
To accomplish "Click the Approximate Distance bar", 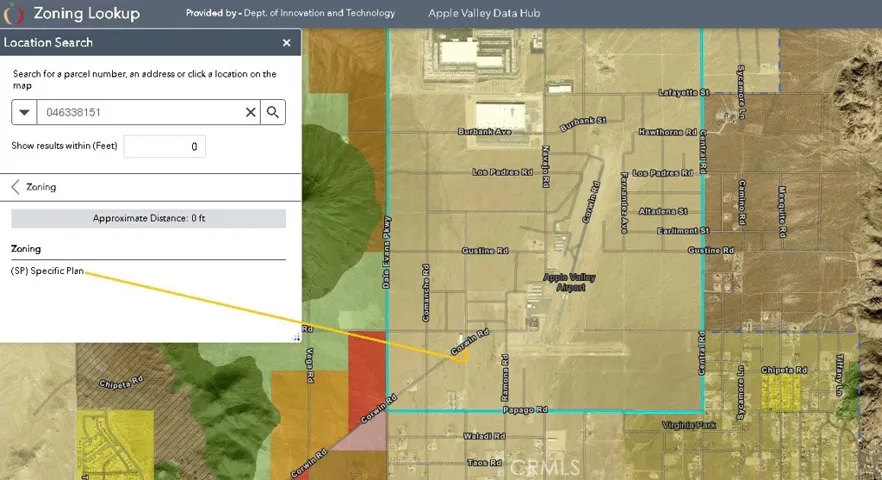I will point(148,218).
